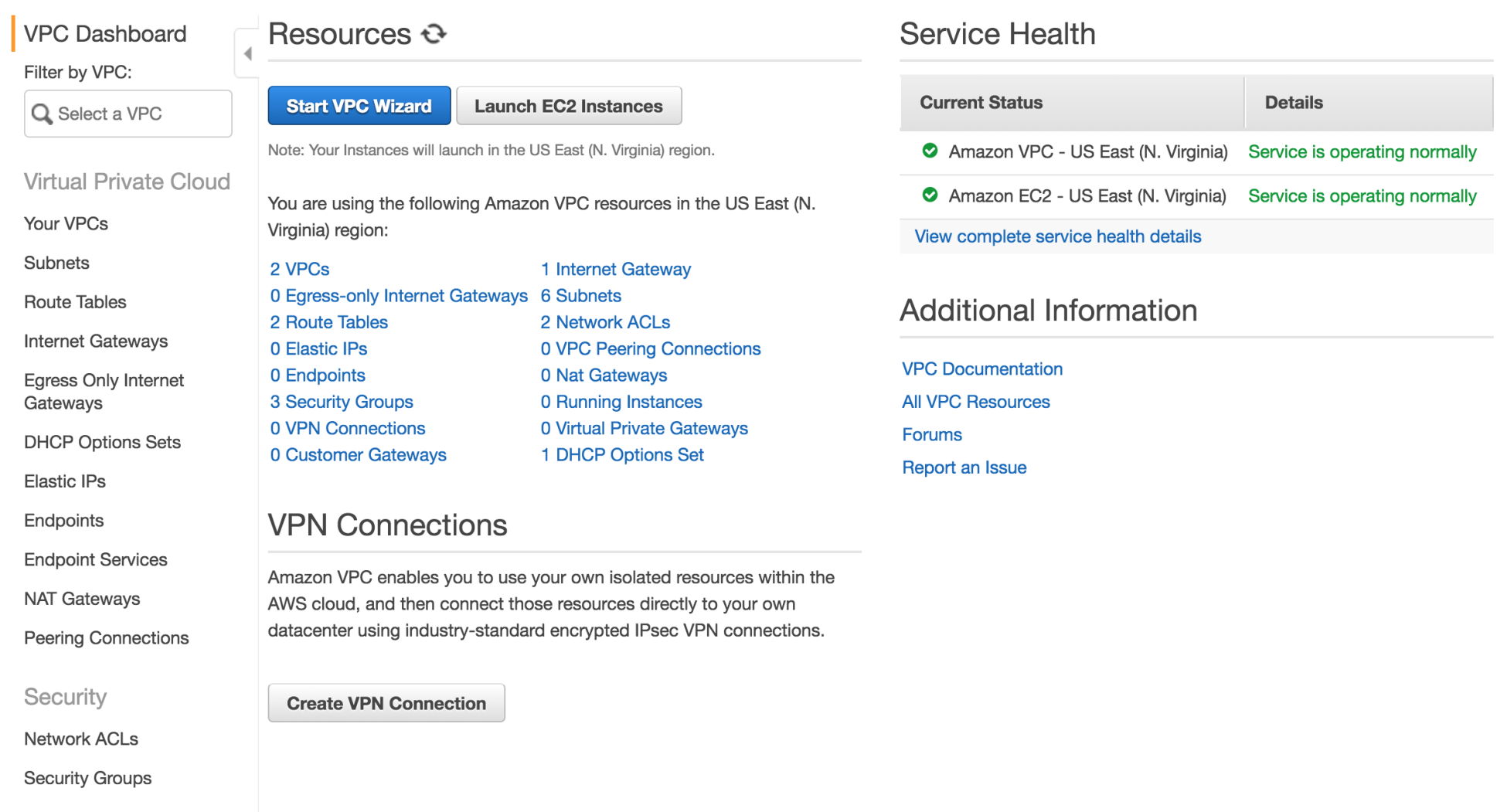Open VPC Documentation link
The image size is (1507, 812).
(982, 369)
